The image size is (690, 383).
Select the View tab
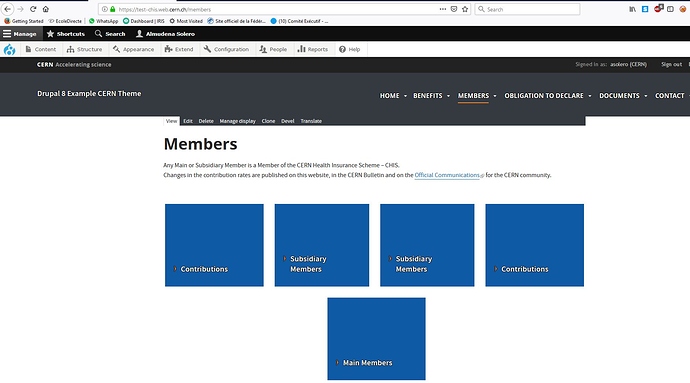coord(171,121)
